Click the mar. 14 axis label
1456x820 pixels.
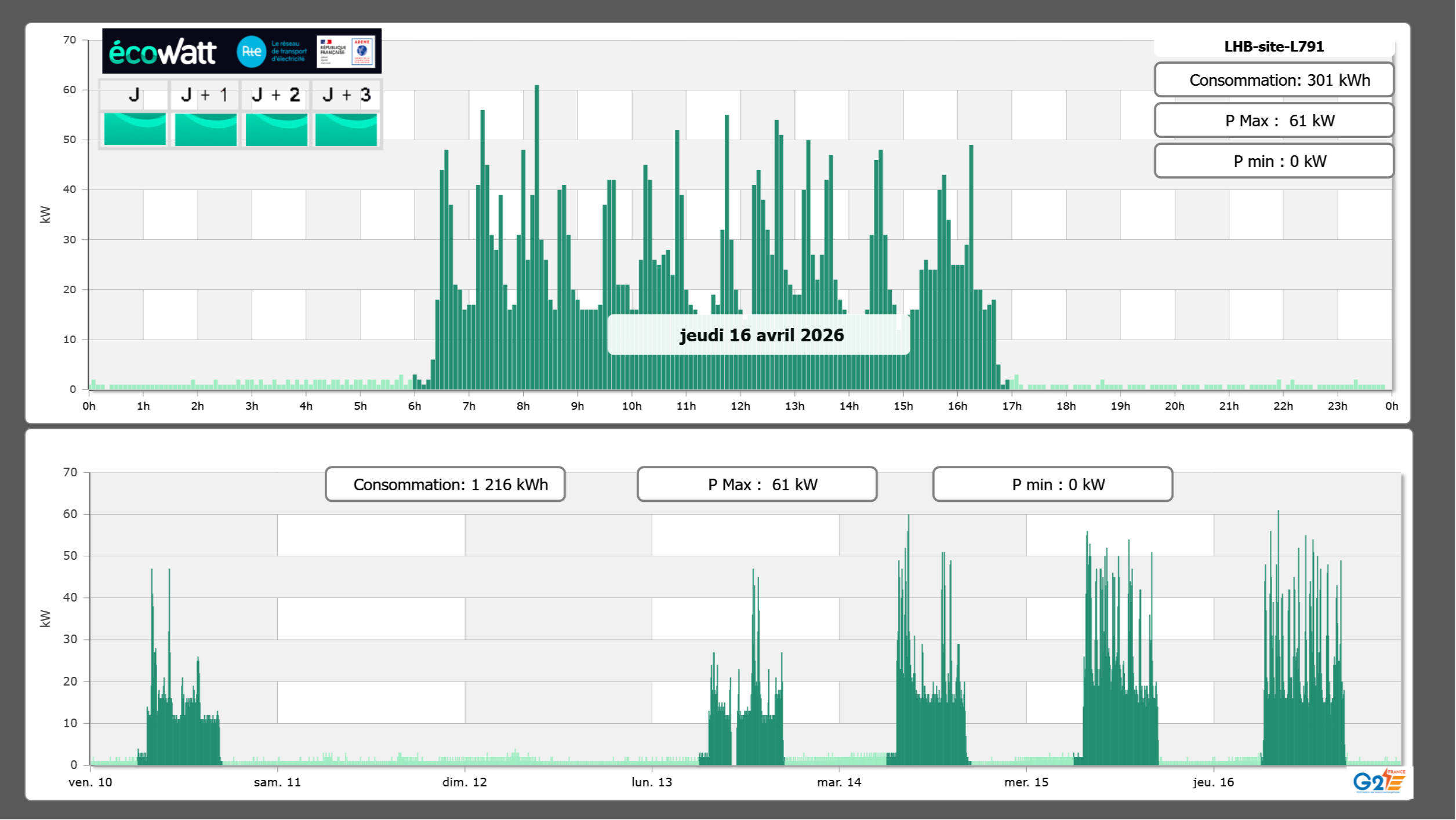click(838, 782)
